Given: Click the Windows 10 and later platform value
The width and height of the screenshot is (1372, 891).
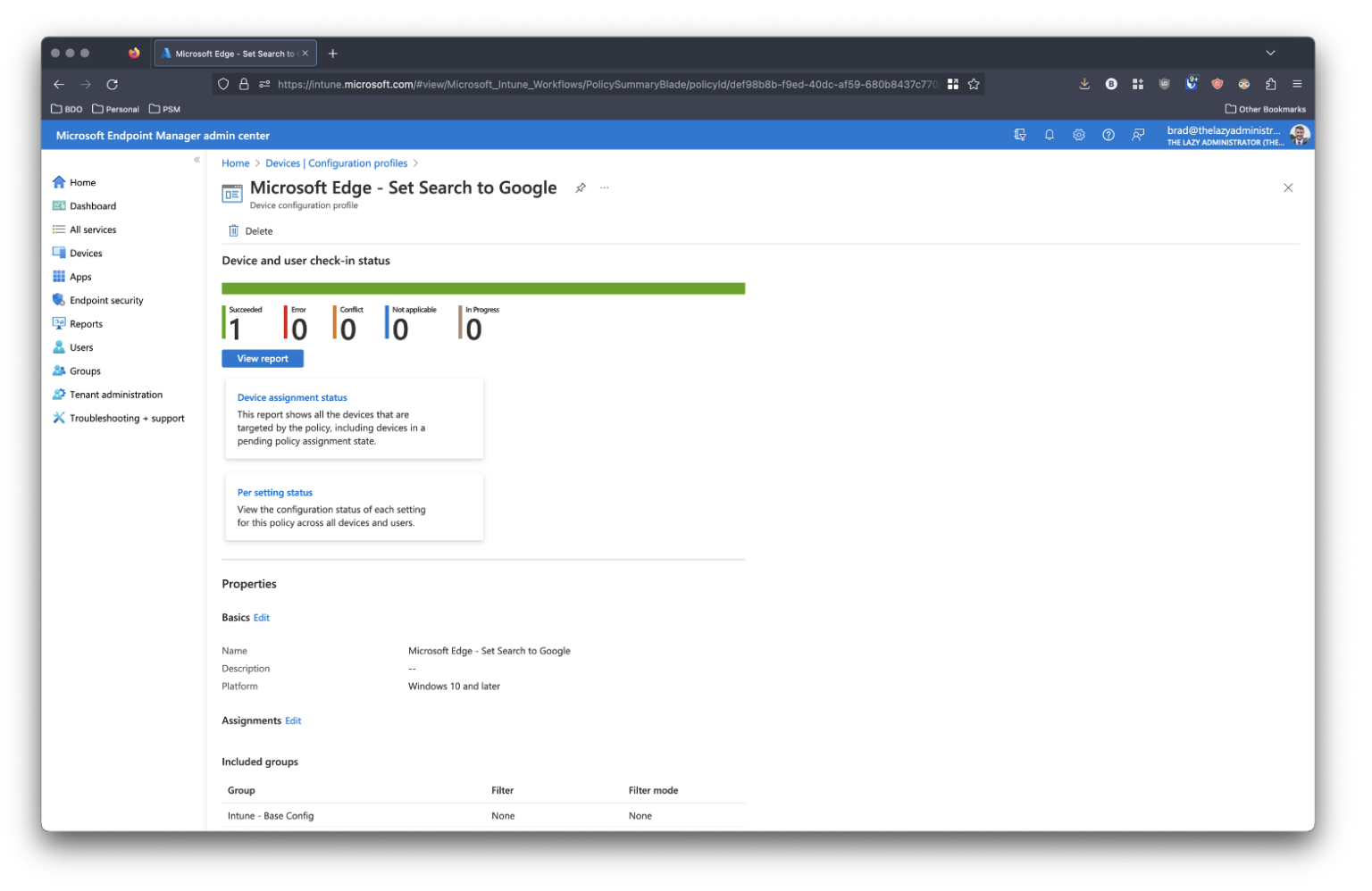Looking at the screenshot, I should click(454, 687).
